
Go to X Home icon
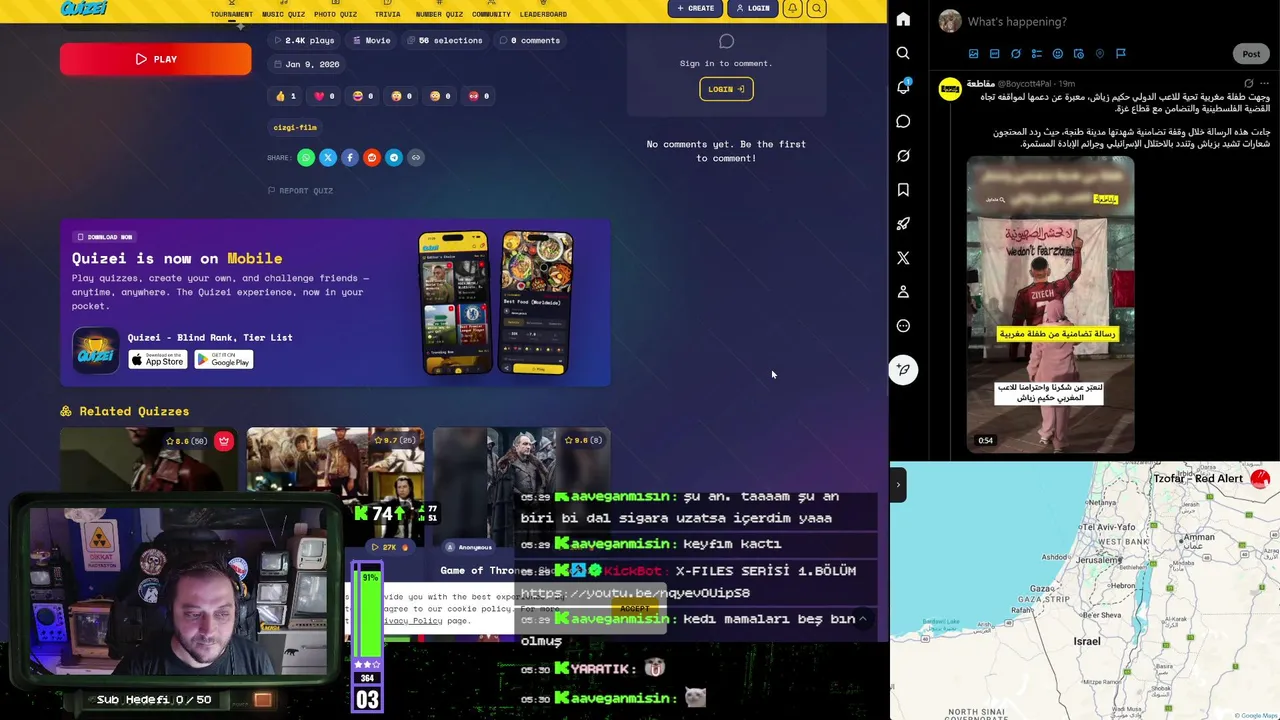coord(903,19)
